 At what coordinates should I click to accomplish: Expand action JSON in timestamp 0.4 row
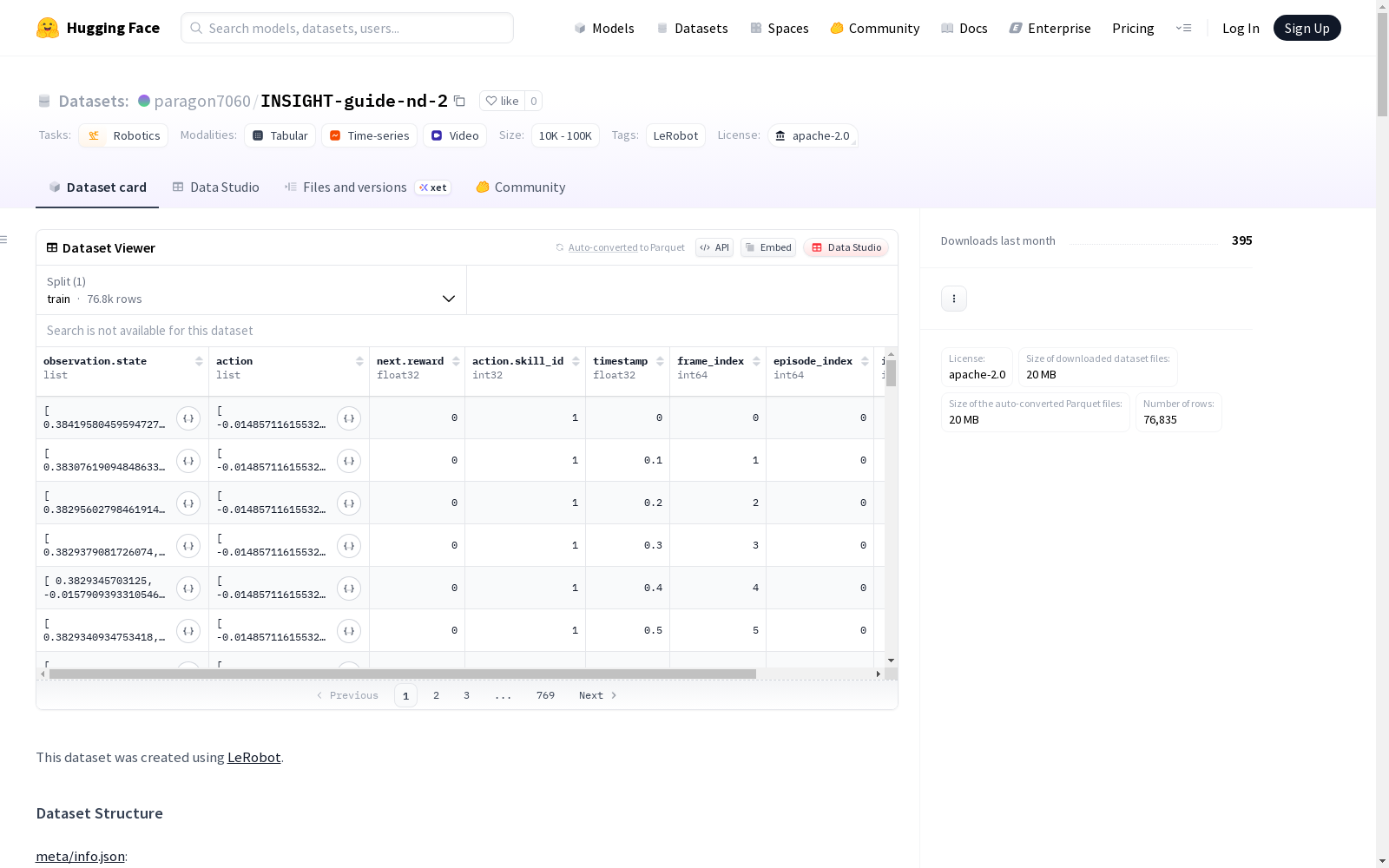coord(349,589)
